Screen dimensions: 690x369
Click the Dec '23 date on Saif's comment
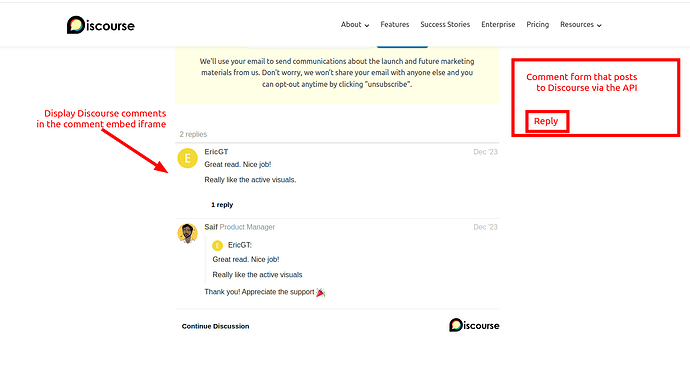(485, 227)
